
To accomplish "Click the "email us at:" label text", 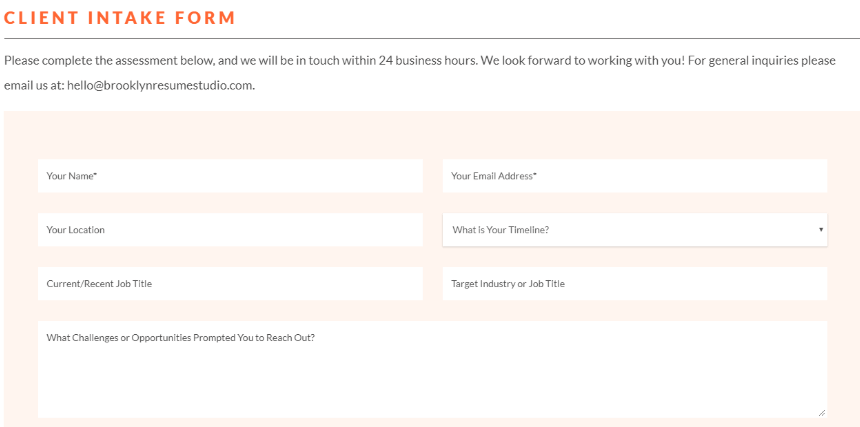I will click(x=34, y=86).
